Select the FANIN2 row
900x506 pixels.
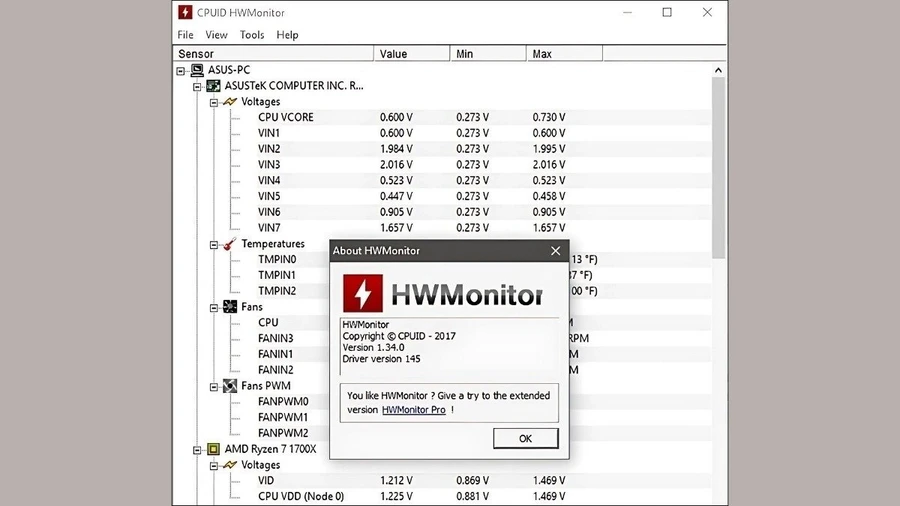(x=276, y=370)
